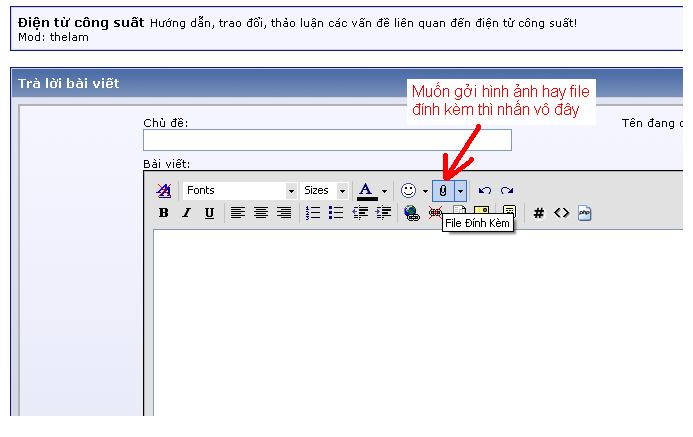Click the paperclip attachment icon
Viewport: 693px width, 437px height.
443,191
